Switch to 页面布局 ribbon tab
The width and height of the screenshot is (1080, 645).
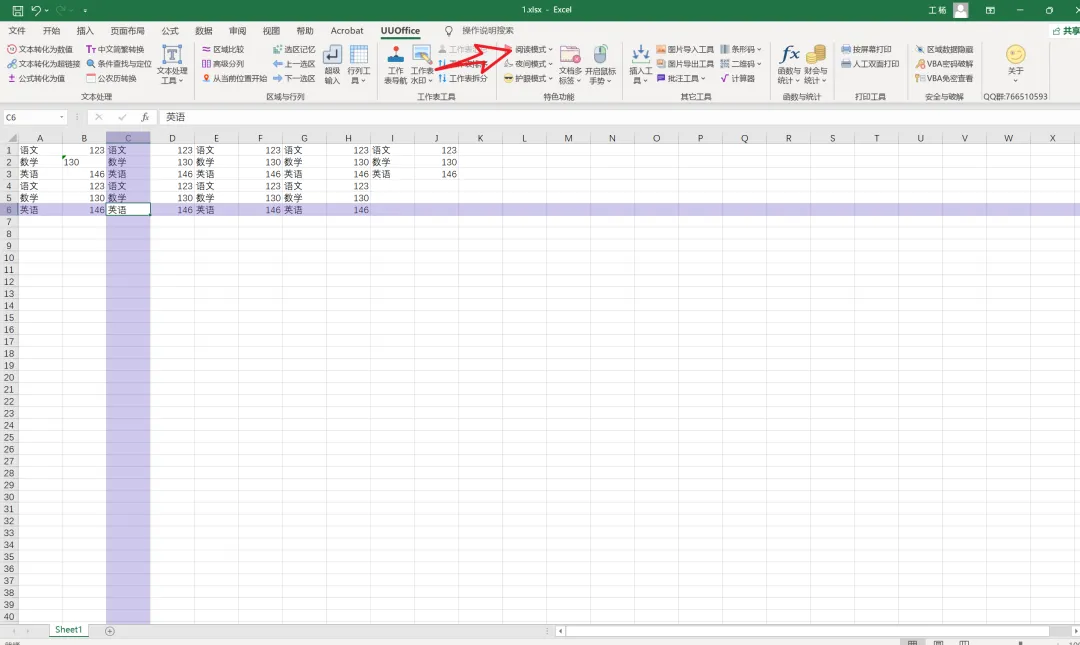[127, 31]
